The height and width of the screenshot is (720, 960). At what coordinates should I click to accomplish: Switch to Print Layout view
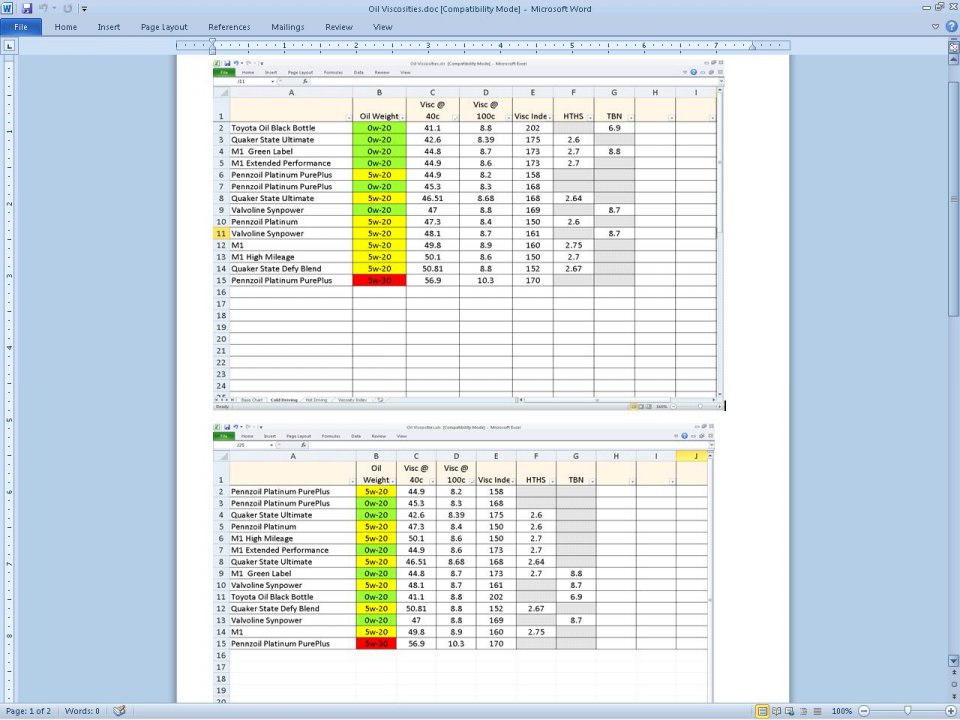[762, 711]
